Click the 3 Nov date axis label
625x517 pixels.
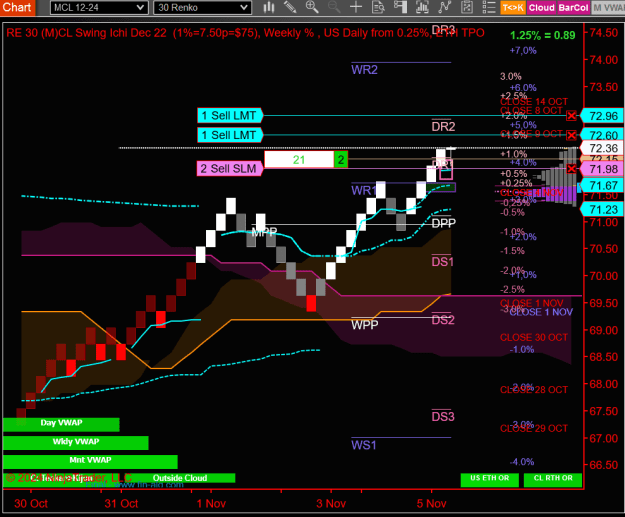tap(331, 503)
